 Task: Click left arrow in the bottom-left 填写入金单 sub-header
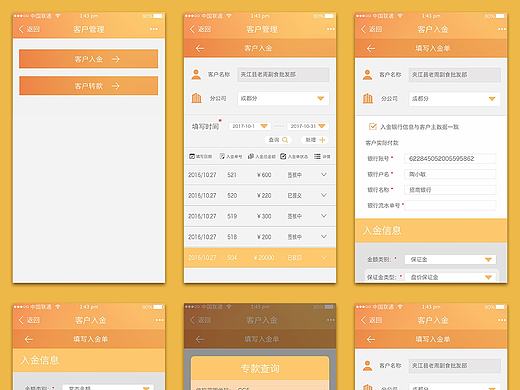[x=29, y=339]
